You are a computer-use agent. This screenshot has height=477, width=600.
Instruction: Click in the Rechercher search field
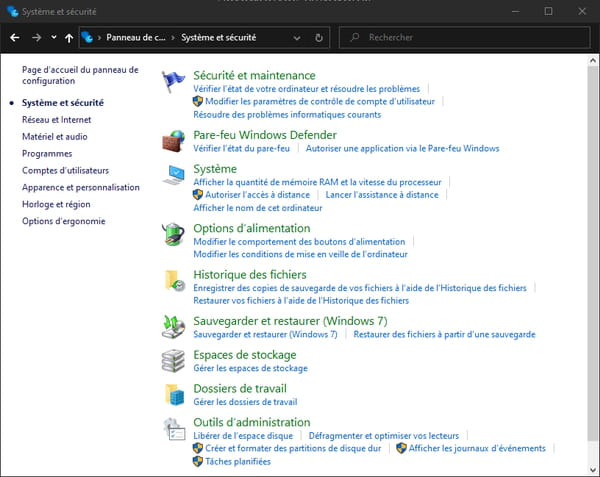465,37
